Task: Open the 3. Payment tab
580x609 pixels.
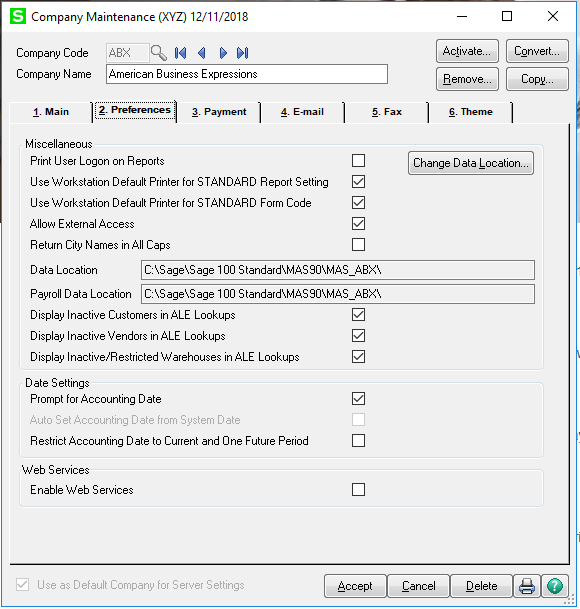Action: (219, 112)
